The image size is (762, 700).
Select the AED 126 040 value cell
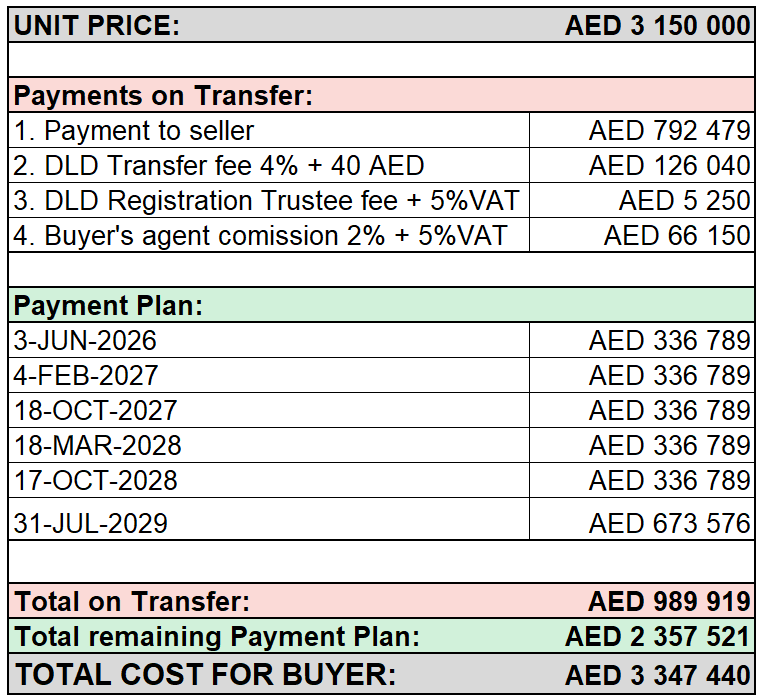(642, 165)
